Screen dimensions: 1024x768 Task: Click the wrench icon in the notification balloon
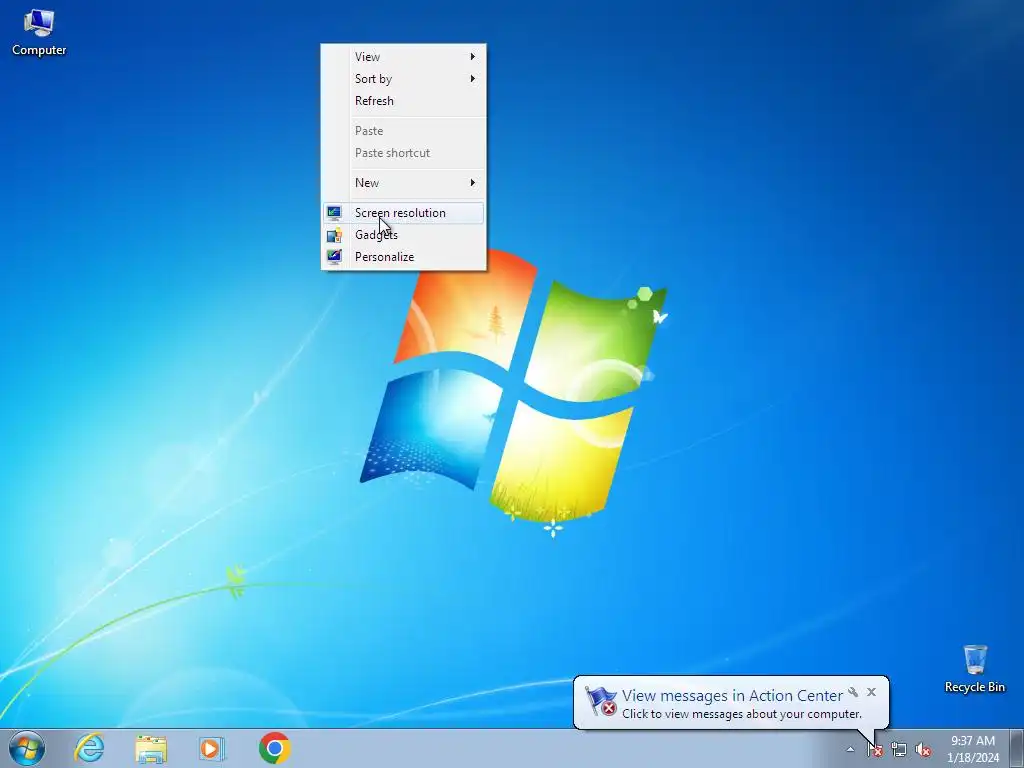point(853,692)
